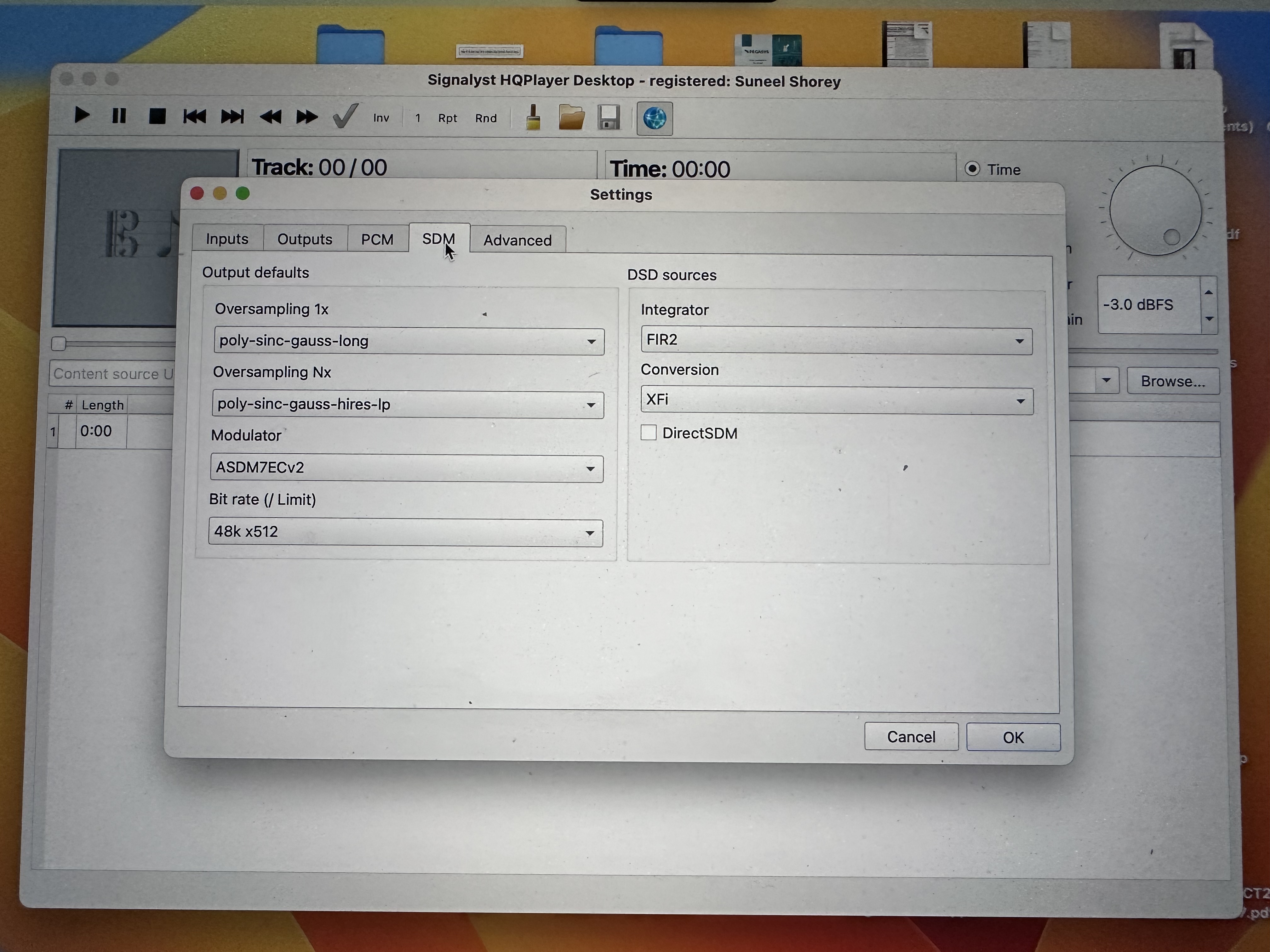The height and width of the screenshot is (952, 1270).
Task: Toggle the Rpt repeat option
Action: pyautogui.click(x=447, y=118)
